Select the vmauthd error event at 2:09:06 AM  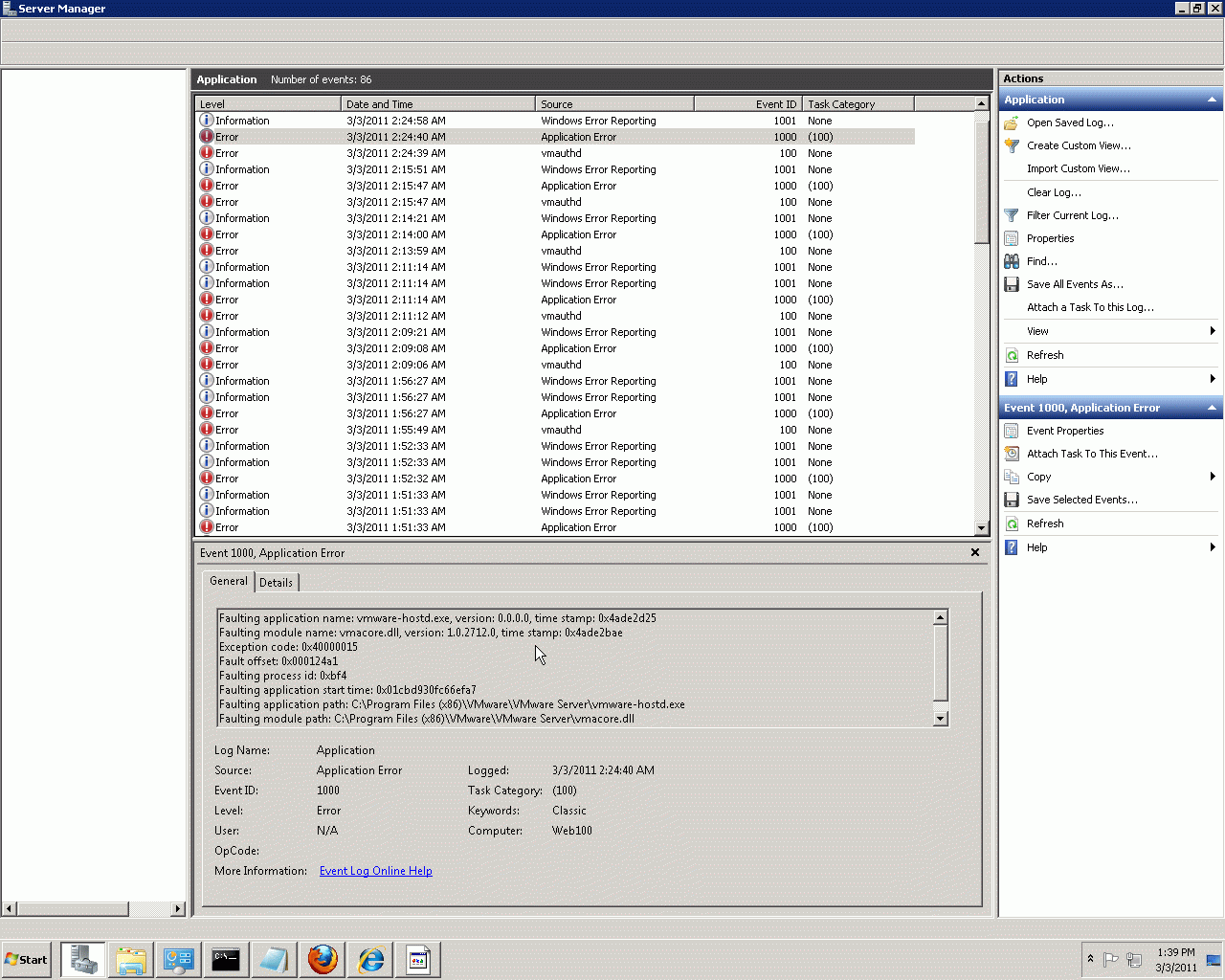[555, 365]
